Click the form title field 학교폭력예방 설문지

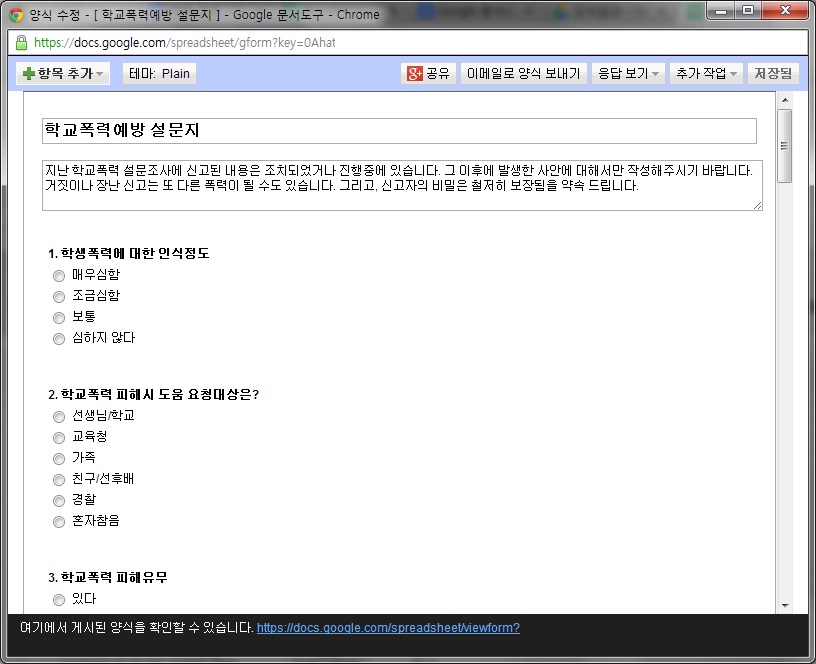pos(399,131)
